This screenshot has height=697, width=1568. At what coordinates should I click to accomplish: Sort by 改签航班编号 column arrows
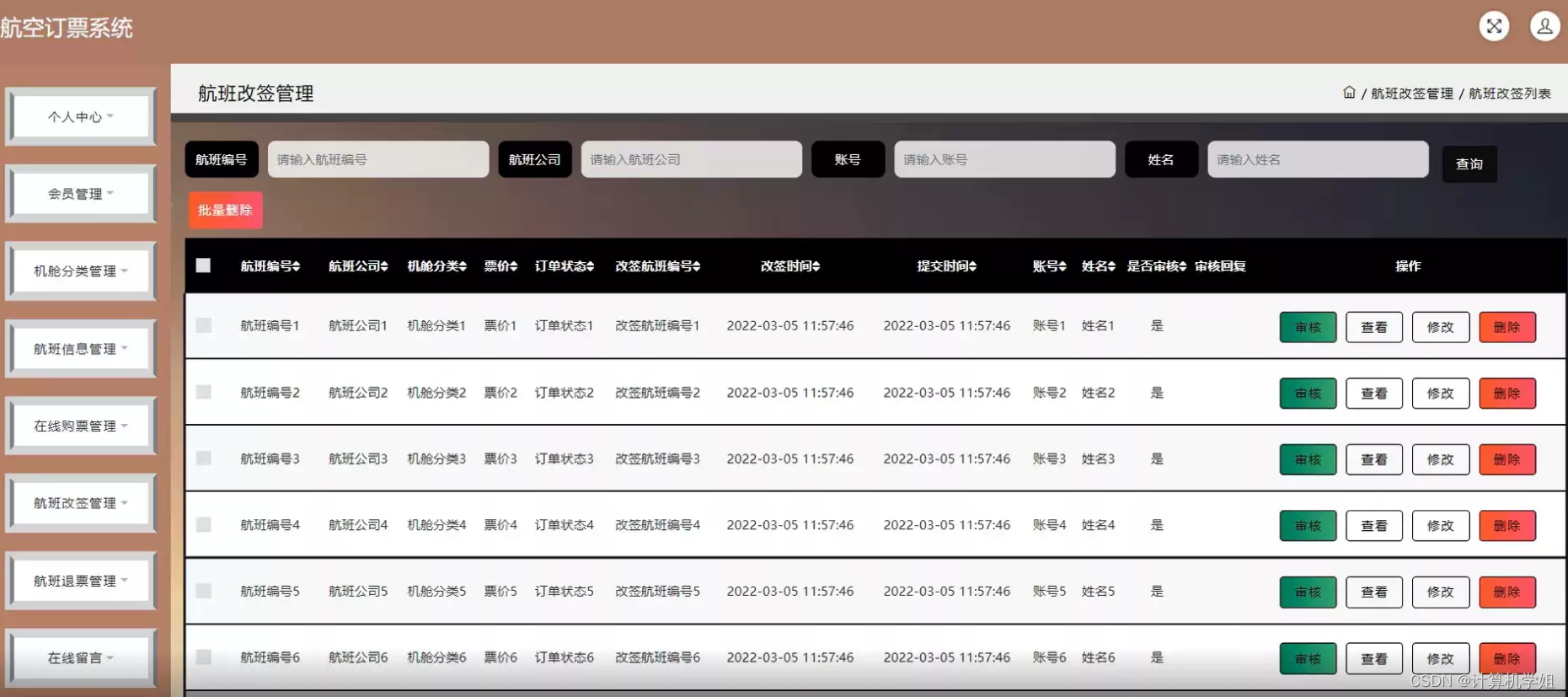696,266
